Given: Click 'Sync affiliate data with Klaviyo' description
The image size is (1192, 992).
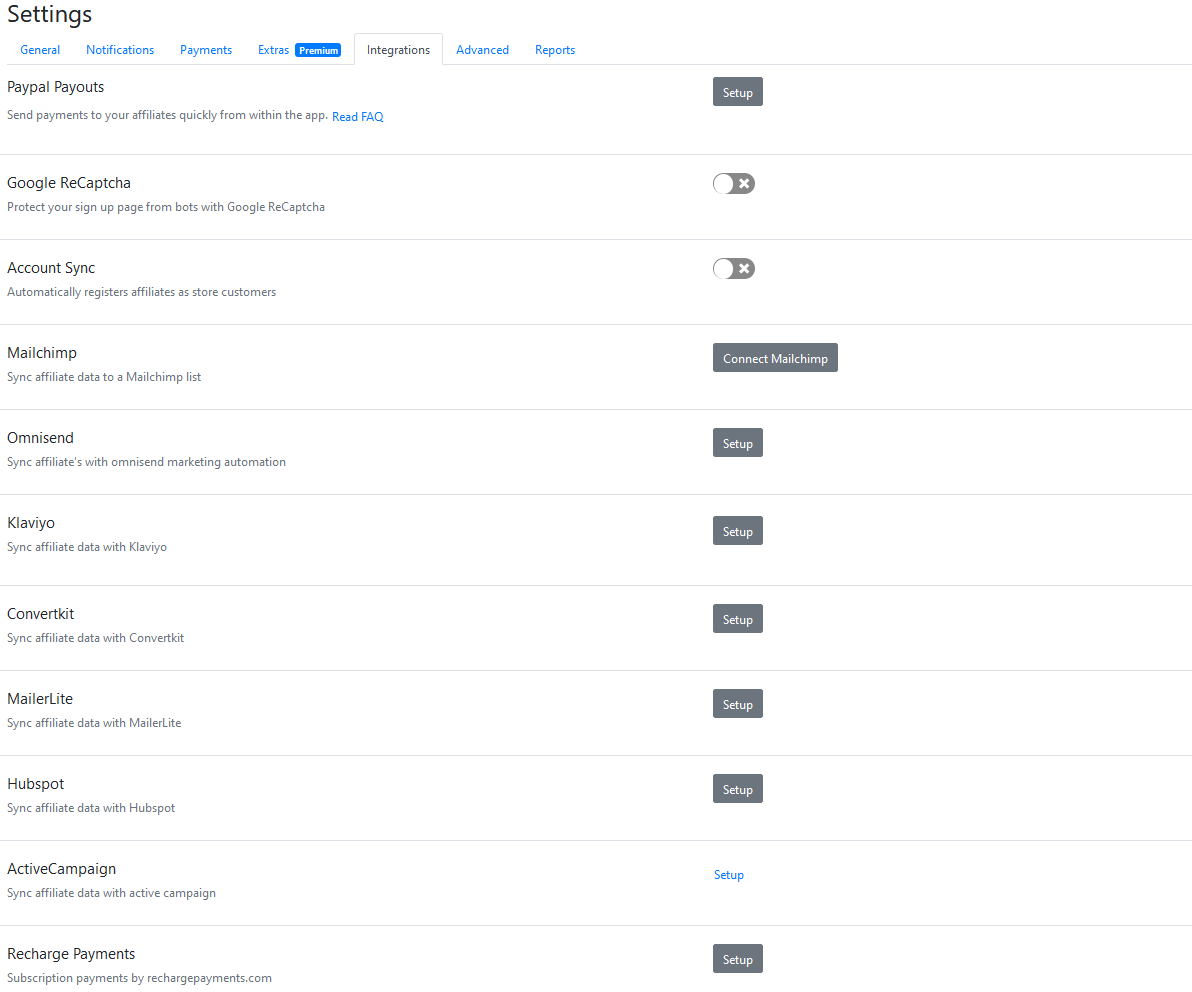Looking at the screenshot, I should [87, 547].
